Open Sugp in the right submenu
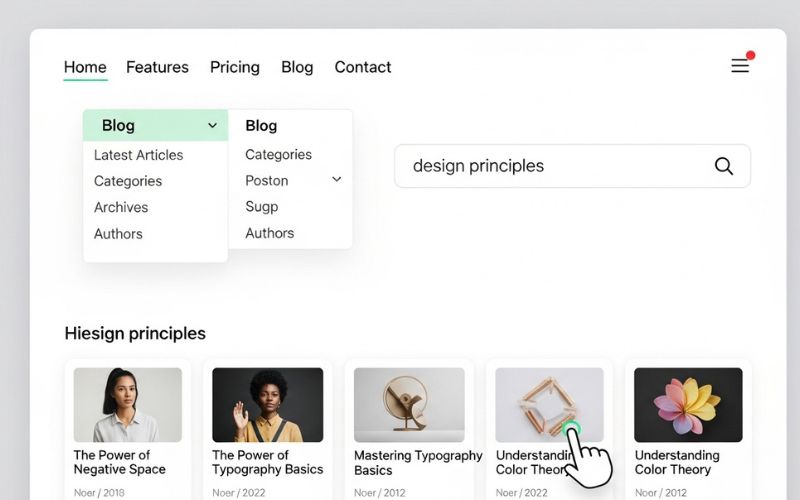This screenshot has height=500, width=800. (262, 207)
